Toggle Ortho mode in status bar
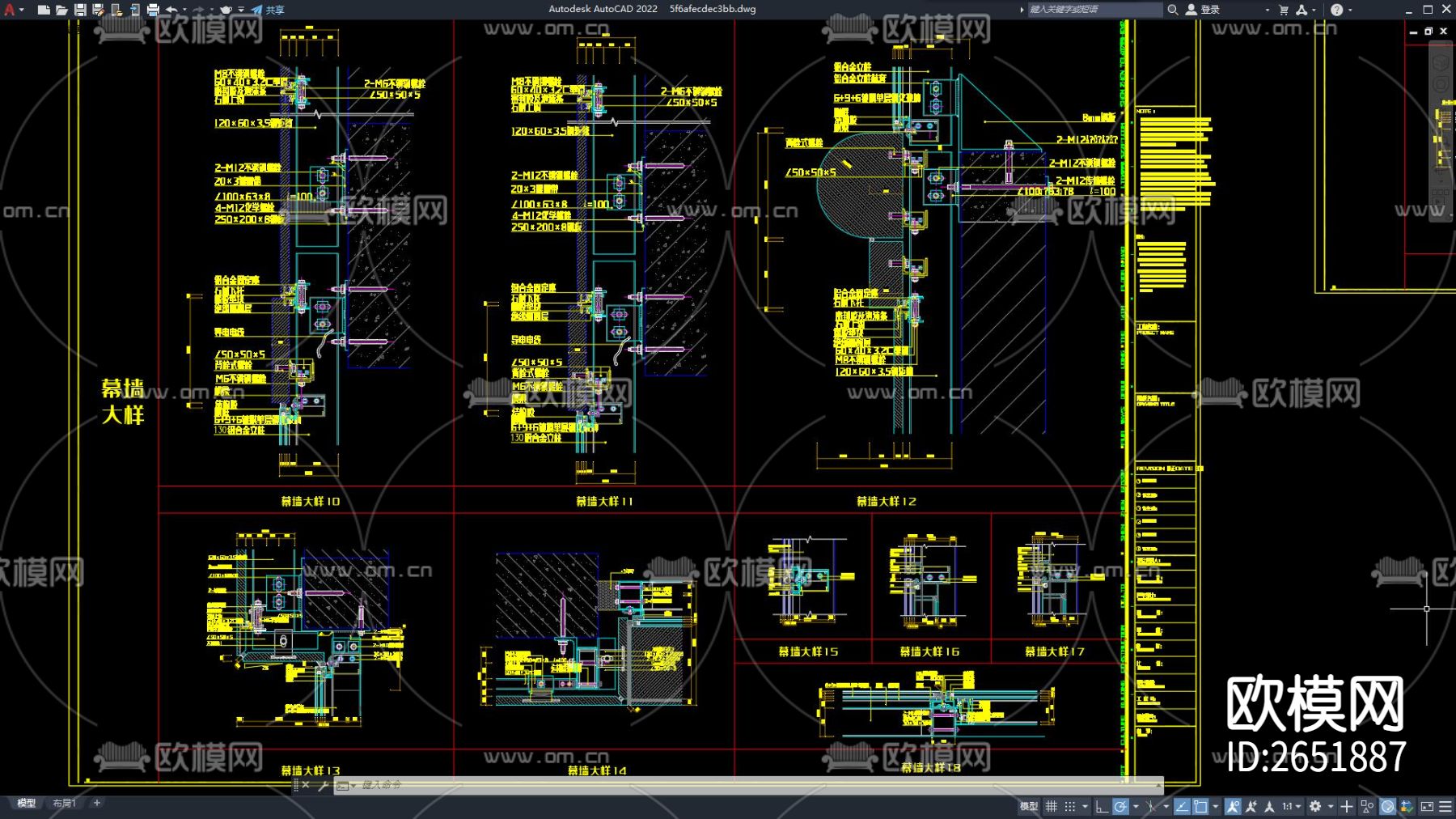 [x=1101, y=806]
